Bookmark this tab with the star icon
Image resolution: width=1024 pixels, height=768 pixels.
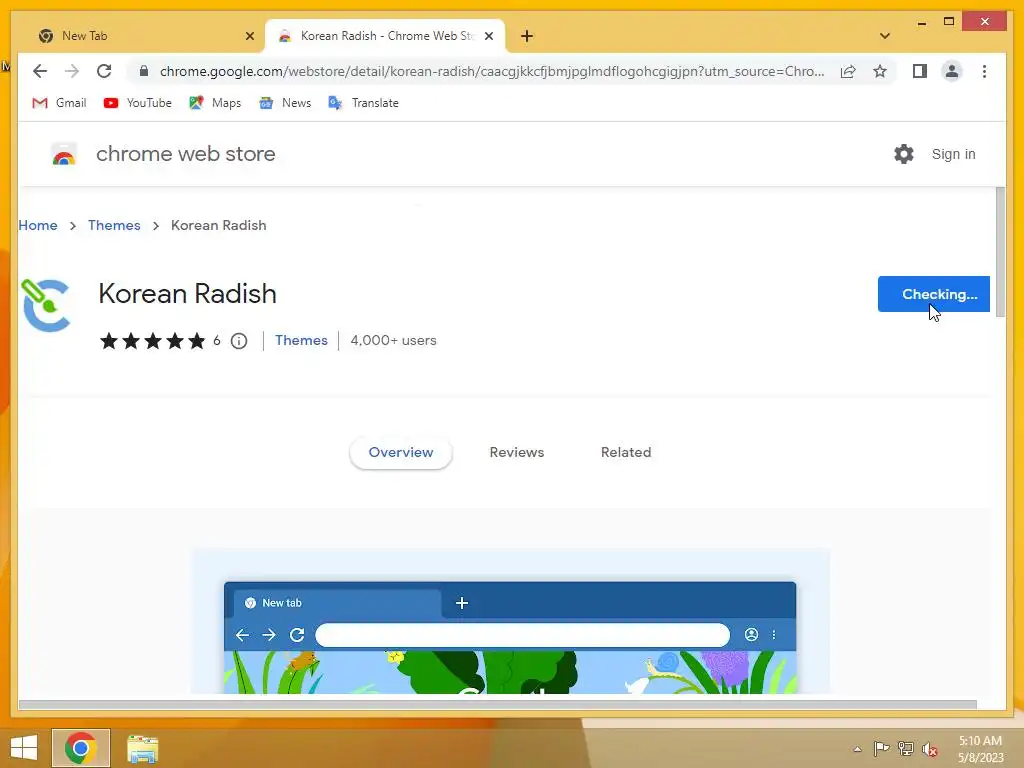point(880,71)
